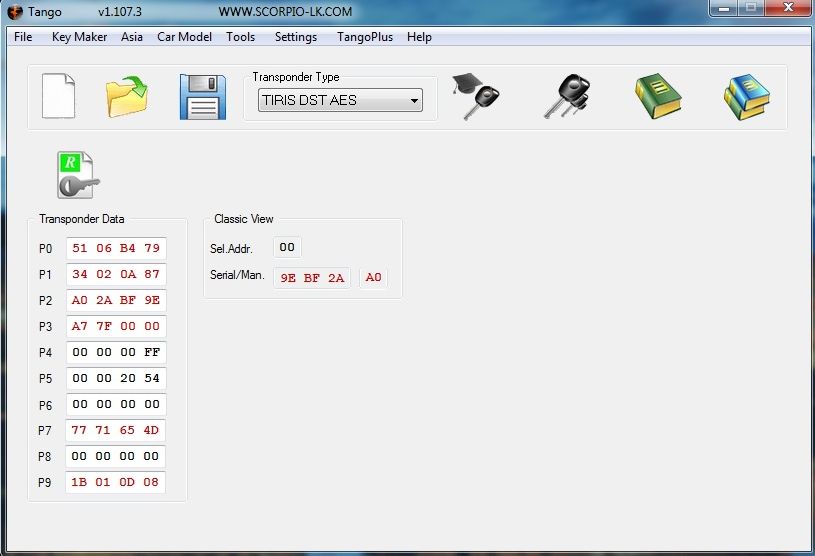Image resolution: width=815 pixels, height=556 pixels.
Task: Click the Serial/Man. label
Action: pos(237,275)
